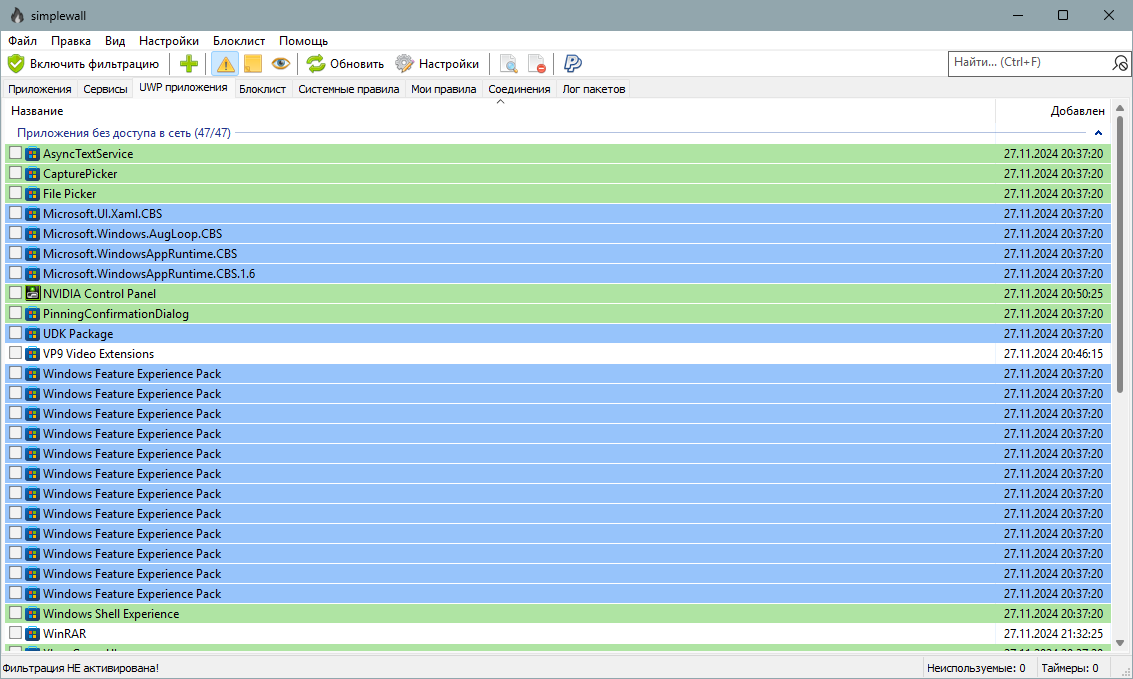
Task: Select the UWP приложения tab
Action: (184, 87)
